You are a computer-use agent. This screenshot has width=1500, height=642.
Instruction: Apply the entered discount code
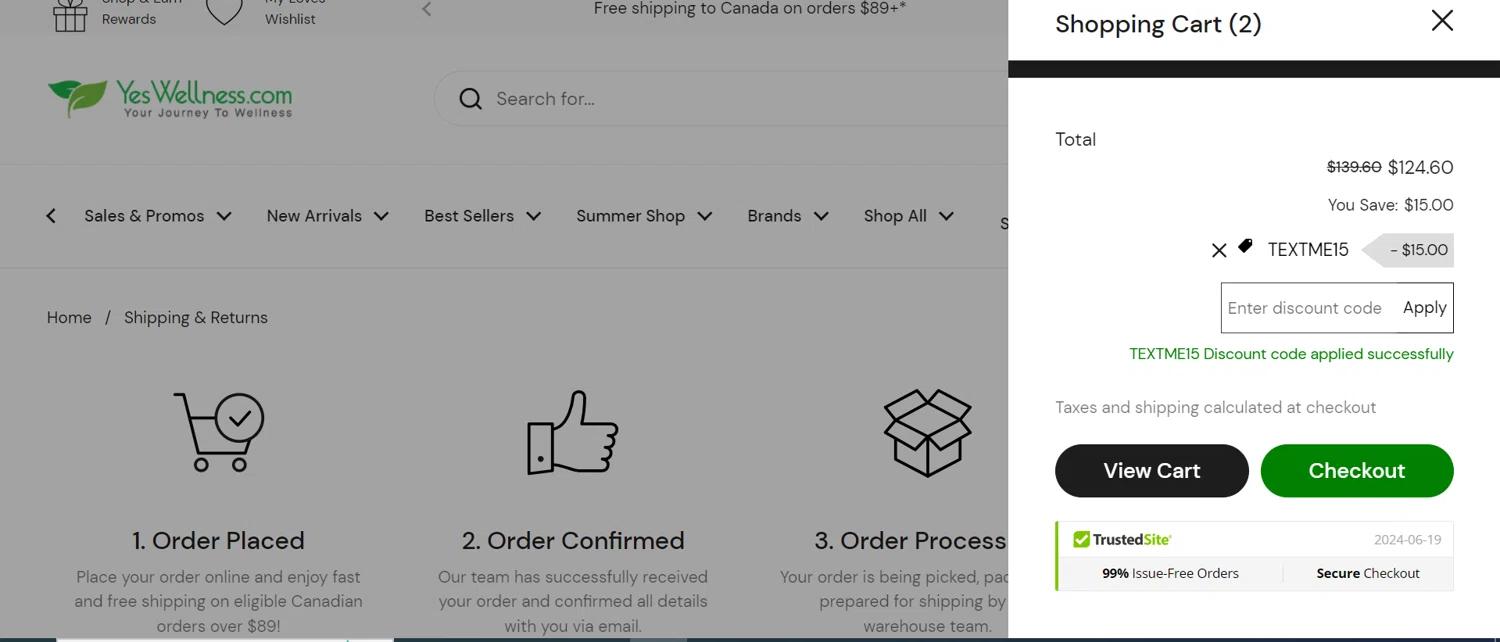click(1424, 308)
